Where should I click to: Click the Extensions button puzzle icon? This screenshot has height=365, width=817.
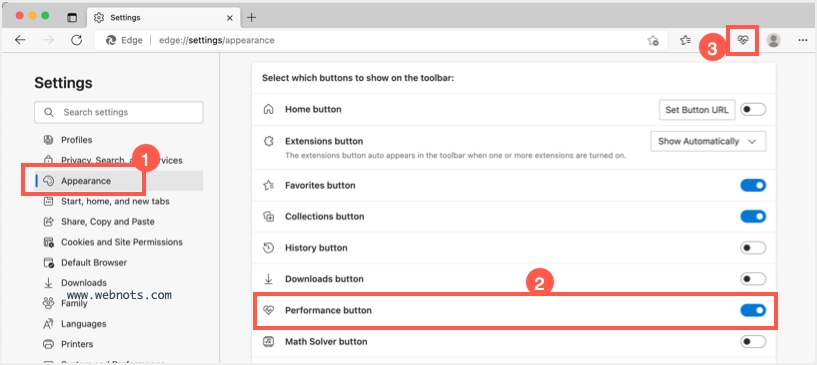[268, 141]
